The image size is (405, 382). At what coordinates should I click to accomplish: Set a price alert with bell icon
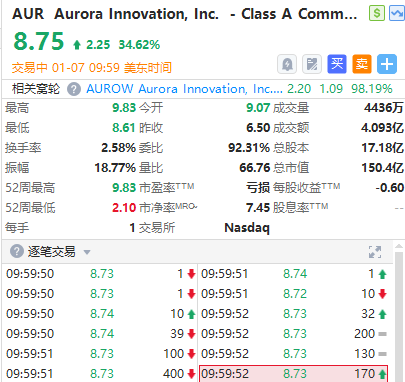click(x=287, y=64)
